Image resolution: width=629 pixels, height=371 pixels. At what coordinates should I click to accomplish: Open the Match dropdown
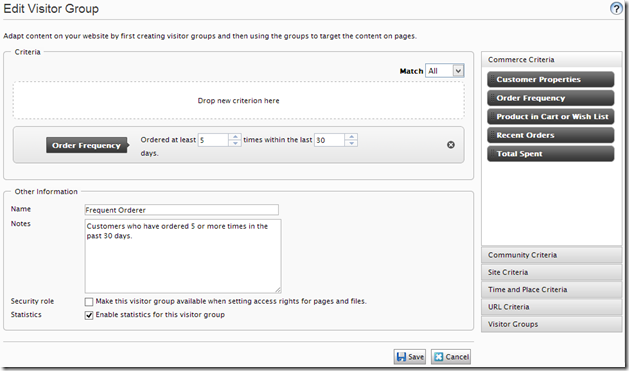coord(445,71)
